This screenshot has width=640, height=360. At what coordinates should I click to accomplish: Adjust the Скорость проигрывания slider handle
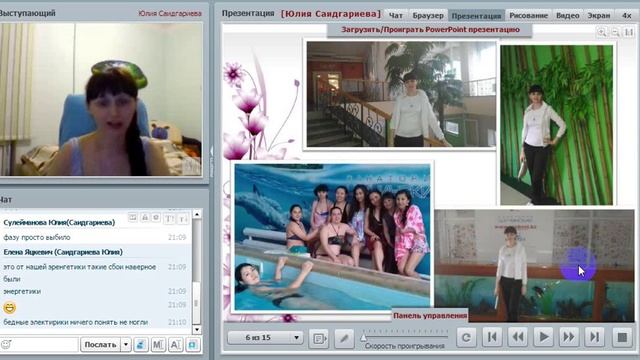coord(363,338)
